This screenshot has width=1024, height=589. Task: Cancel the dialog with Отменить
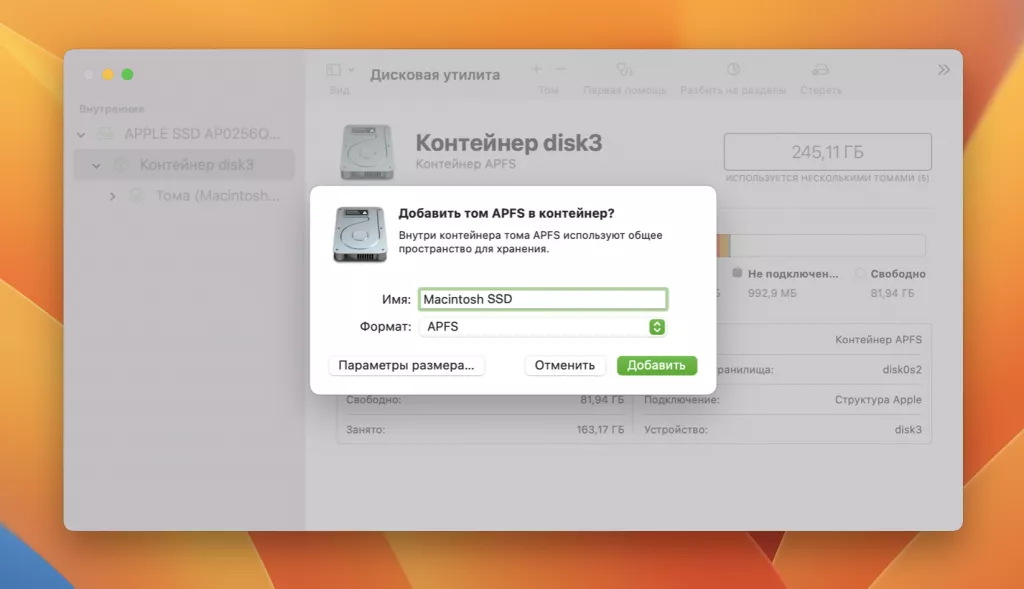565,365
